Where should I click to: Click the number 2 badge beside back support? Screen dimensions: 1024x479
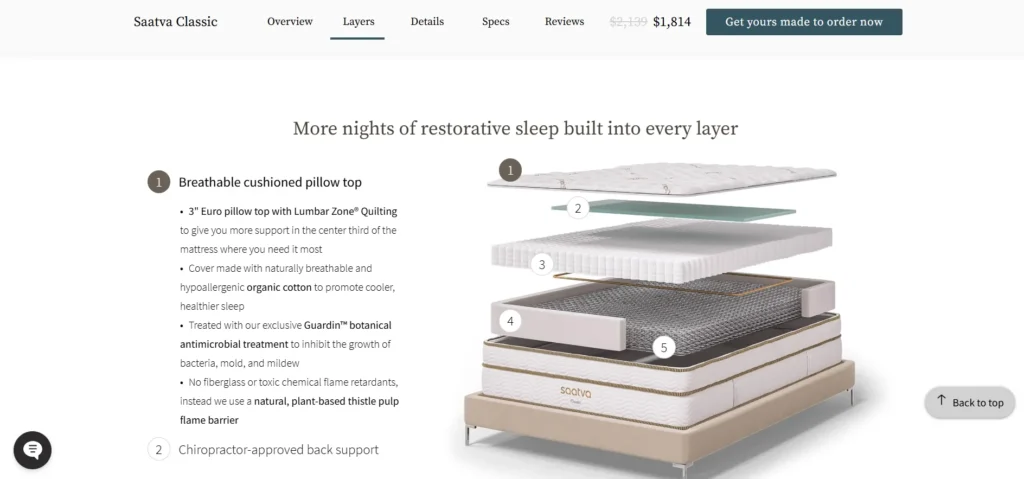[159, 450]
